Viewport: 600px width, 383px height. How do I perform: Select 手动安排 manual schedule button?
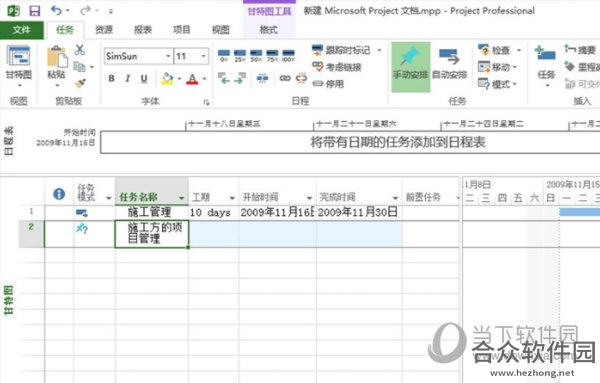point(411,67)
